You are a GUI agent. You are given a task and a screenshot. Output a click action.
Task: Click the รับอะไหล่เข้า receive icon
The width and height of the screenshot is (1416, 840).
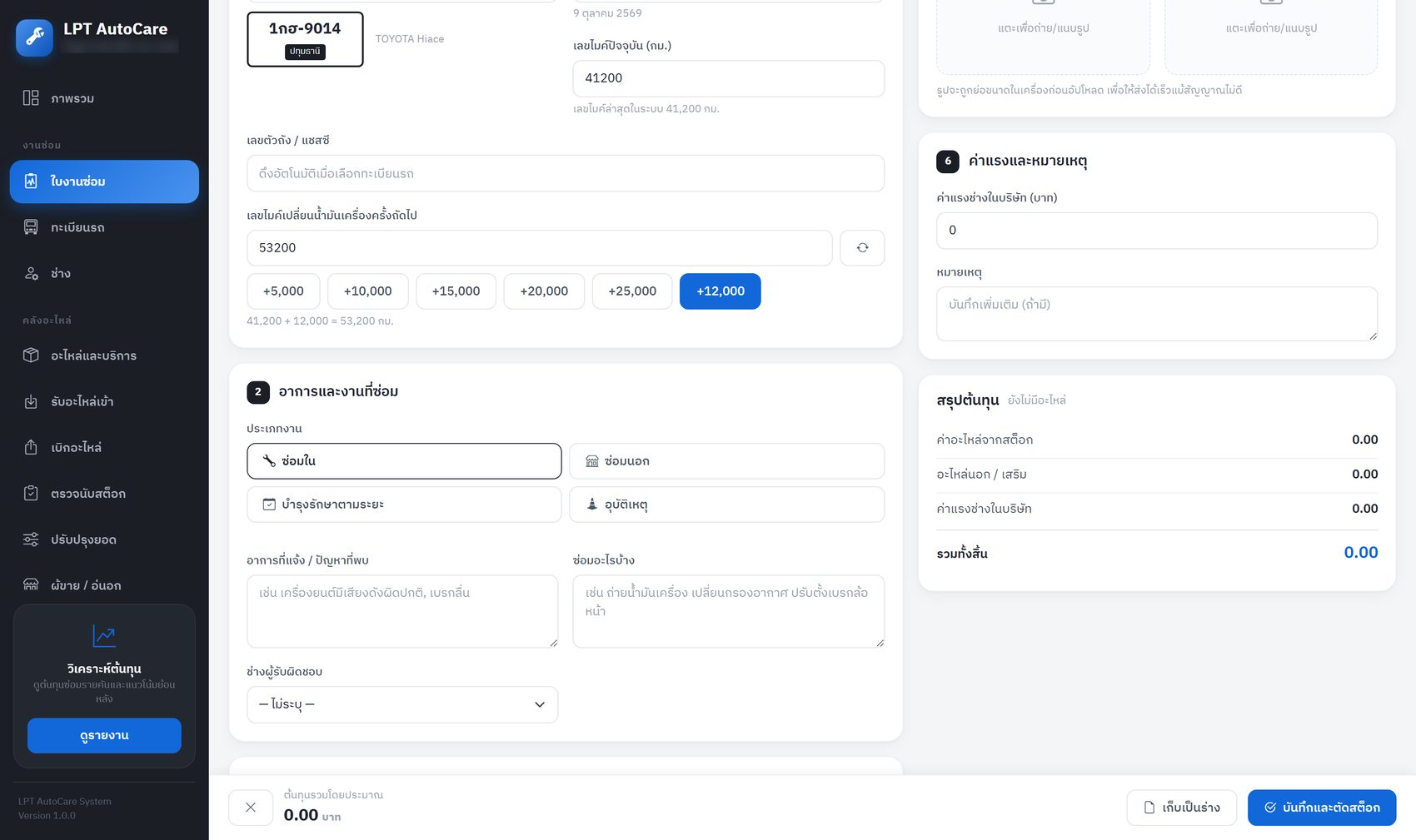tap(31, 401)
